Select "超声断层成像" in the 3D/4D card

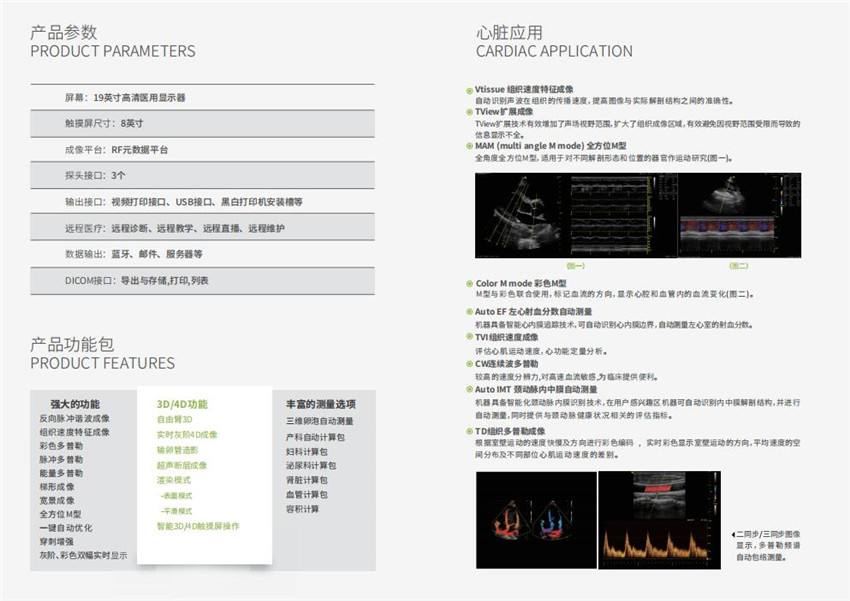click(182, 465)
